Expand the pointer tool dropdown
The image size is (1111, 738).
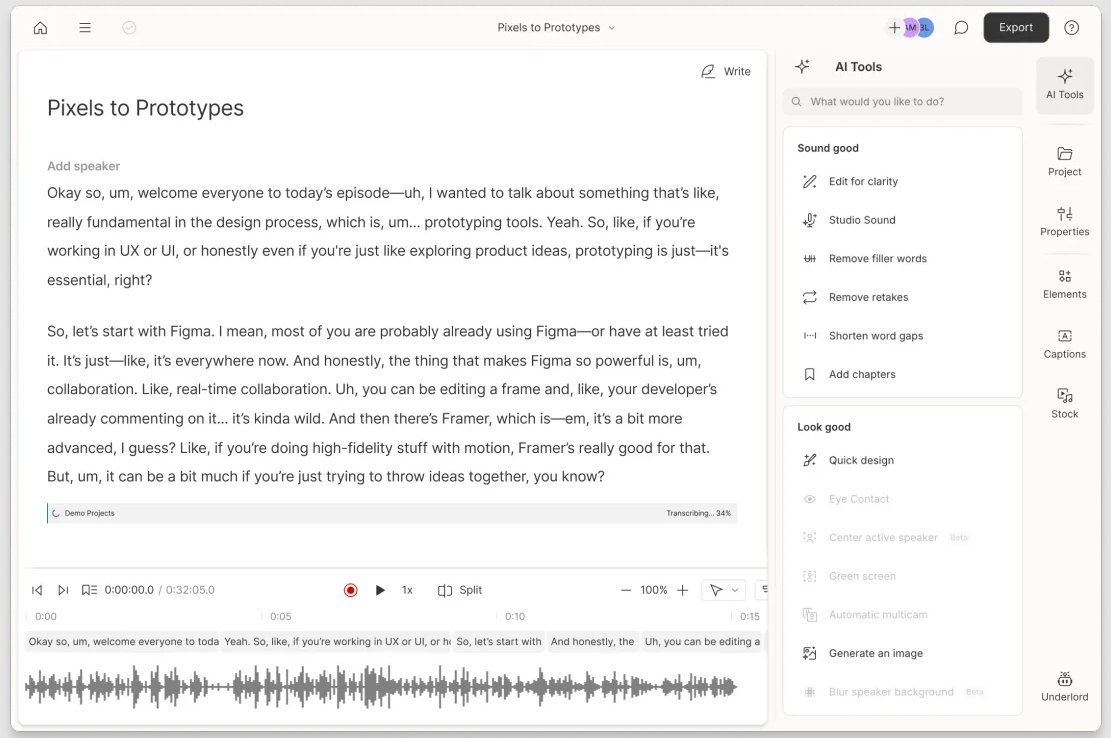point(723,590)
